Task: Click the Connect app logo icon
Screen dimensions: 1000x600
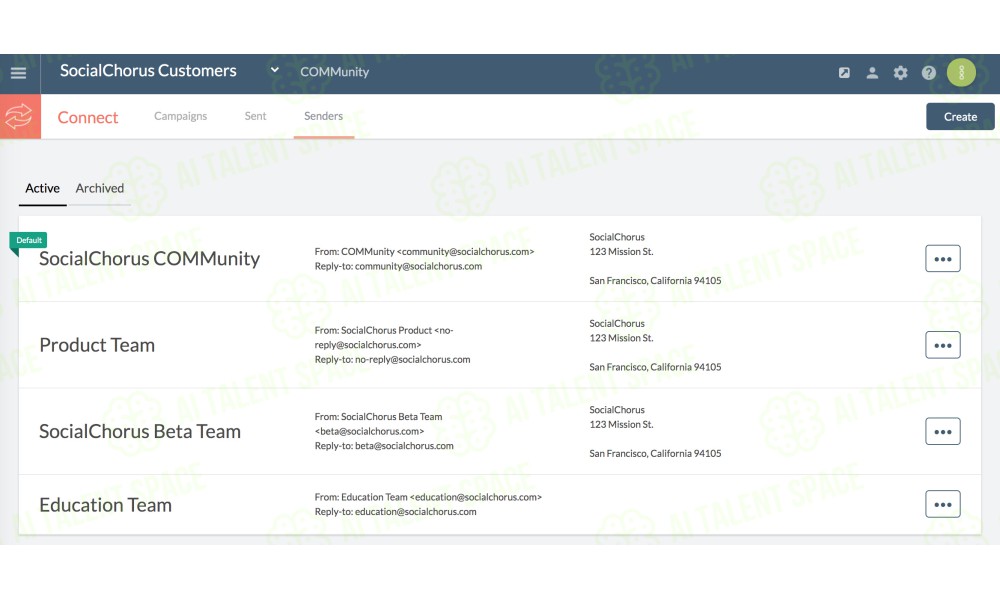Action: point(20,117)
